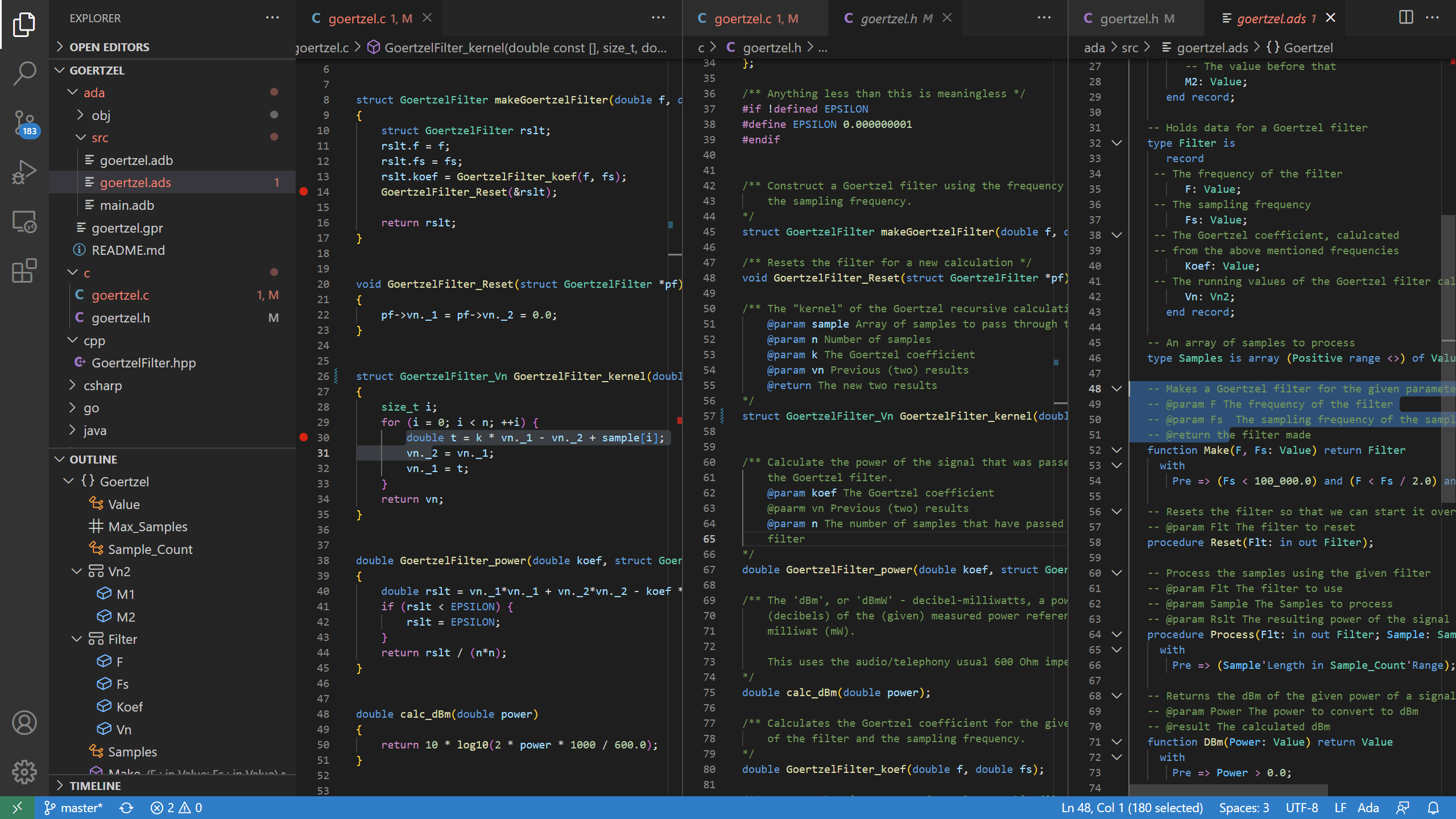Click the Accounts icon

coord(24,723)
